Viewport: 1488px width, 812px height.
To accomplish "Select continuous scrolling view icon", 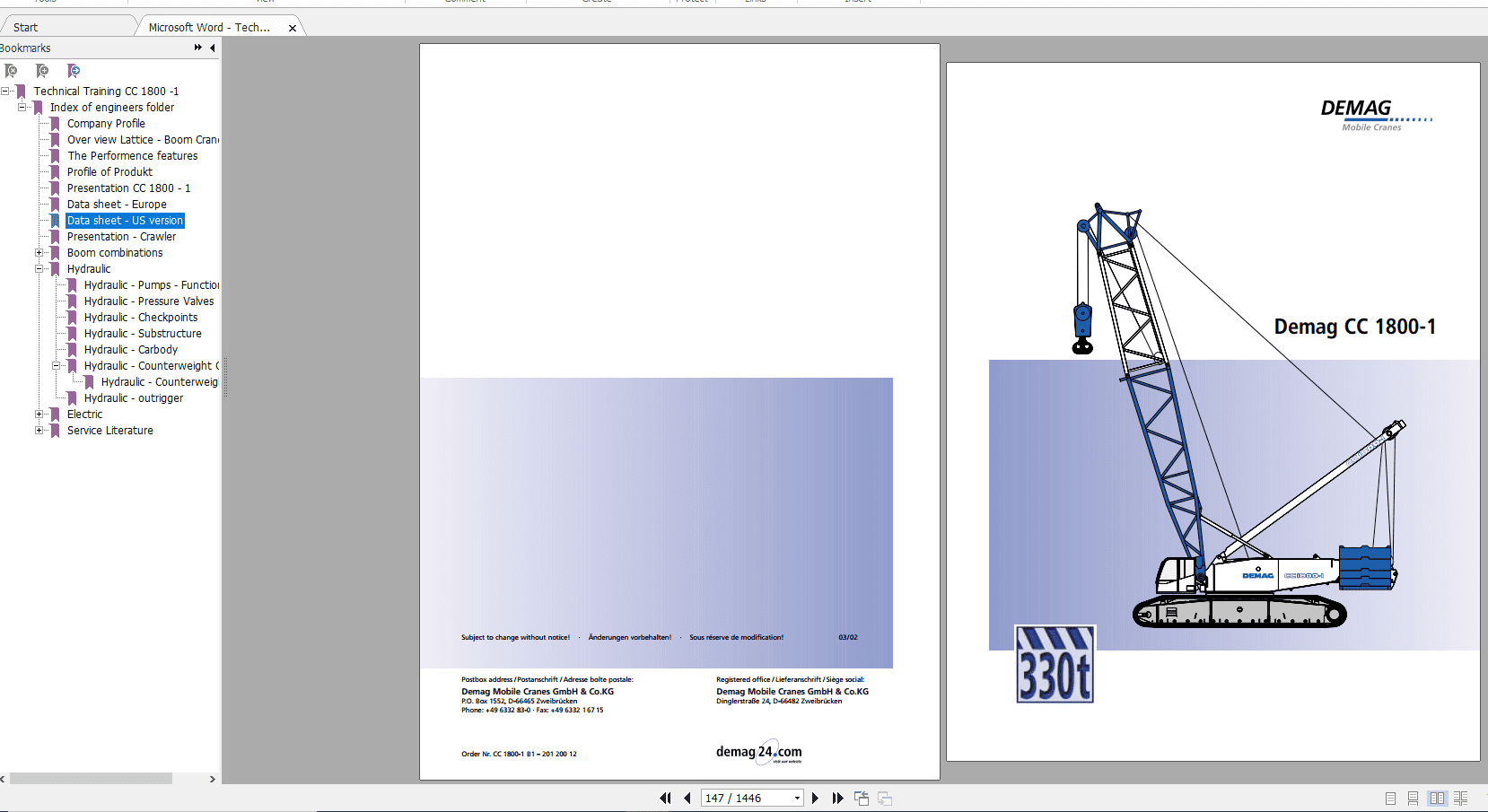I will (x=1414, y=798).
